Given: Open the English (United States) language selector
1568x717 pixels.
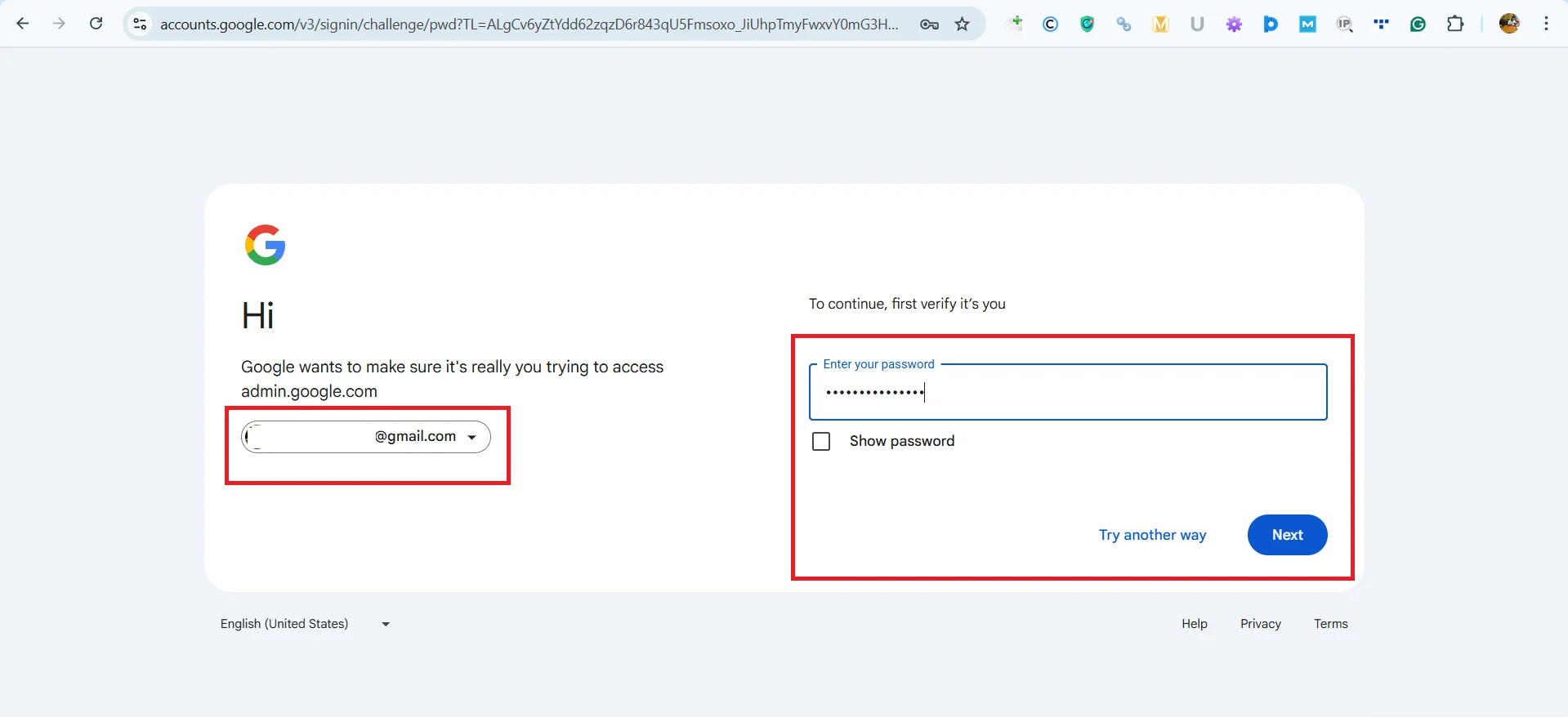Looking at the screenshot, I should point(305,624).
